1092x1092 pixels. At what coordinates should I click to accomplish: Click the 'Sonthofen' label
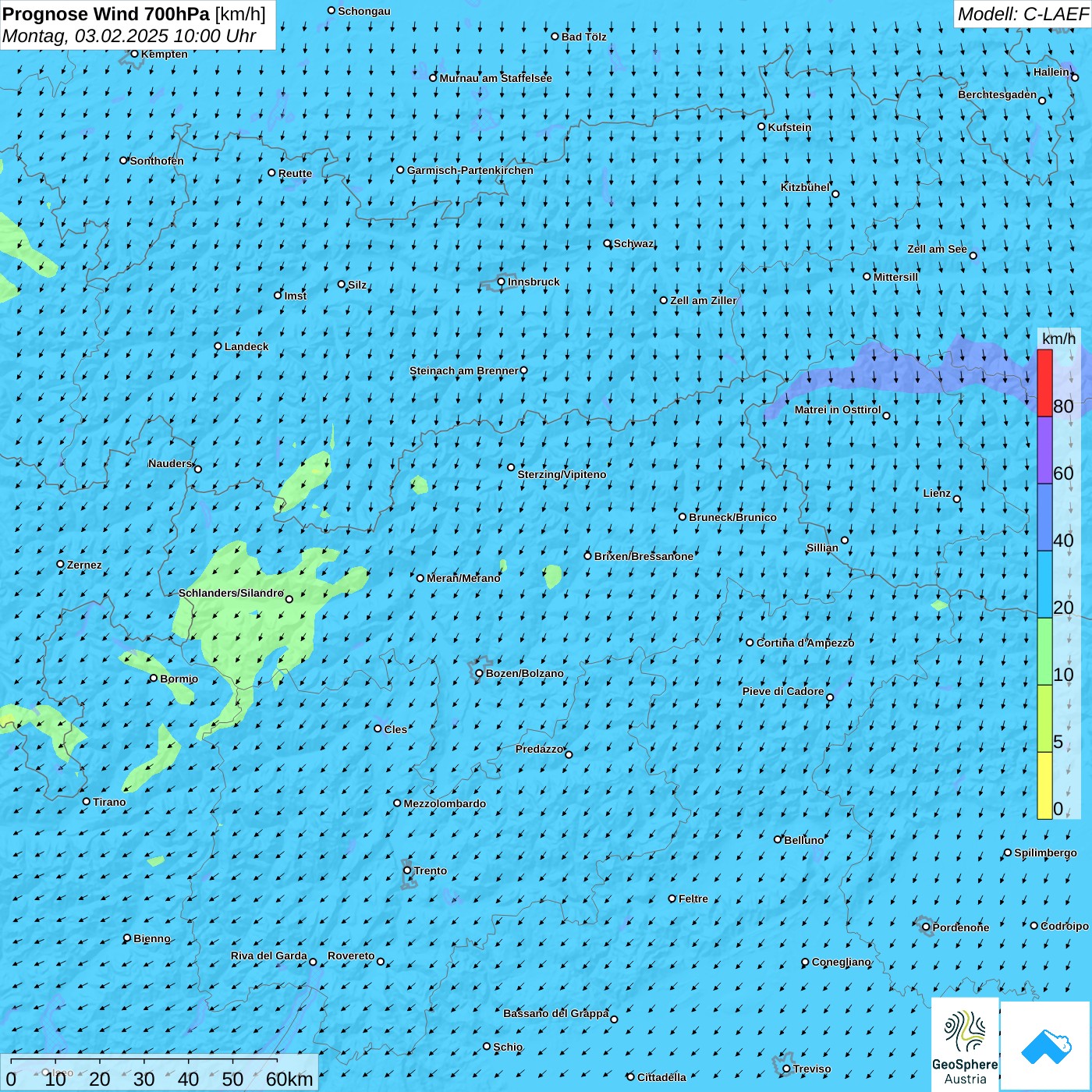(157, 161)
